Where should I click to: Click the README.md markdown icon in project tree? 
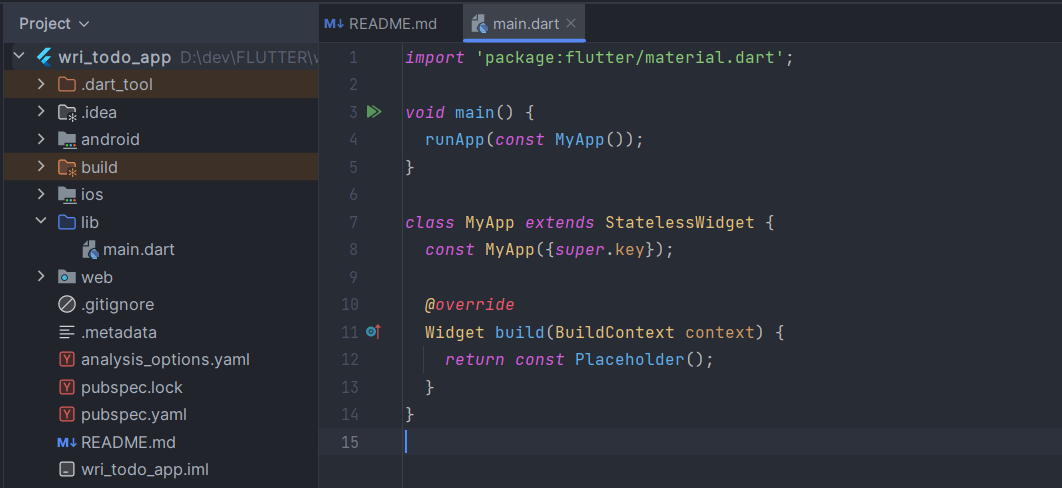coord(67,442)
